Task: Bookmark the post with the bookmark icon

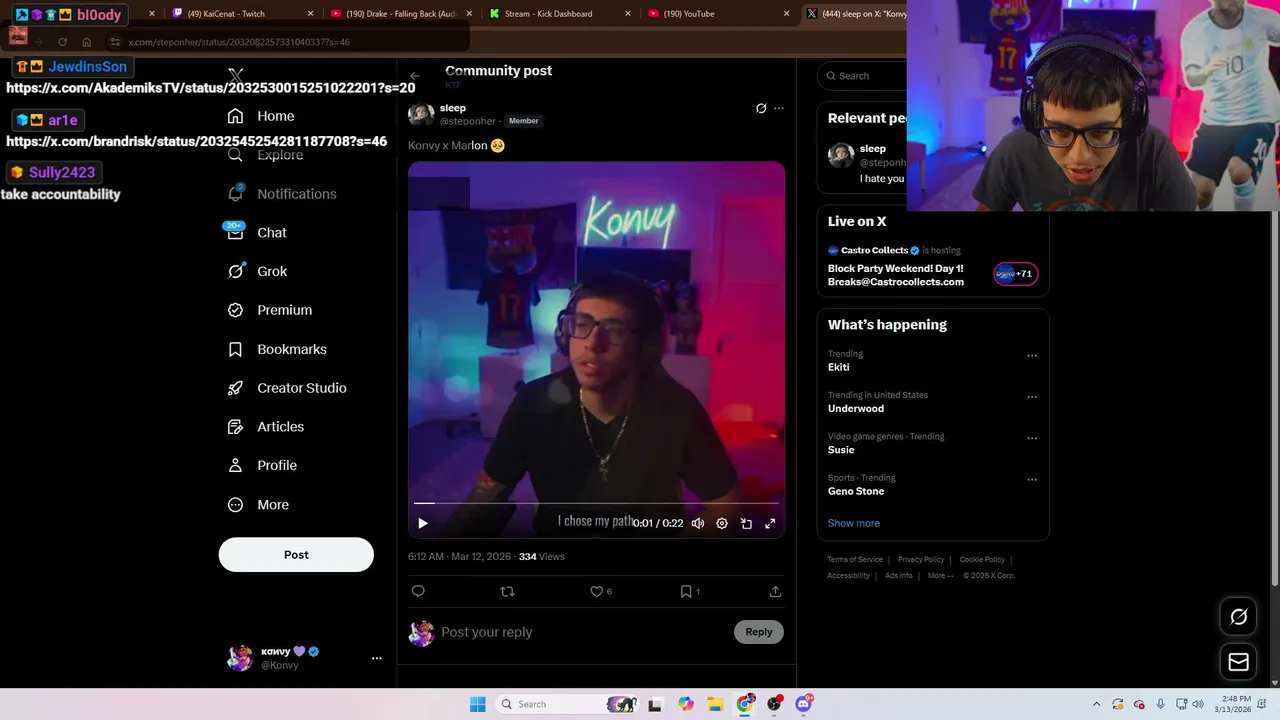Action: click(x=686, y=591)
